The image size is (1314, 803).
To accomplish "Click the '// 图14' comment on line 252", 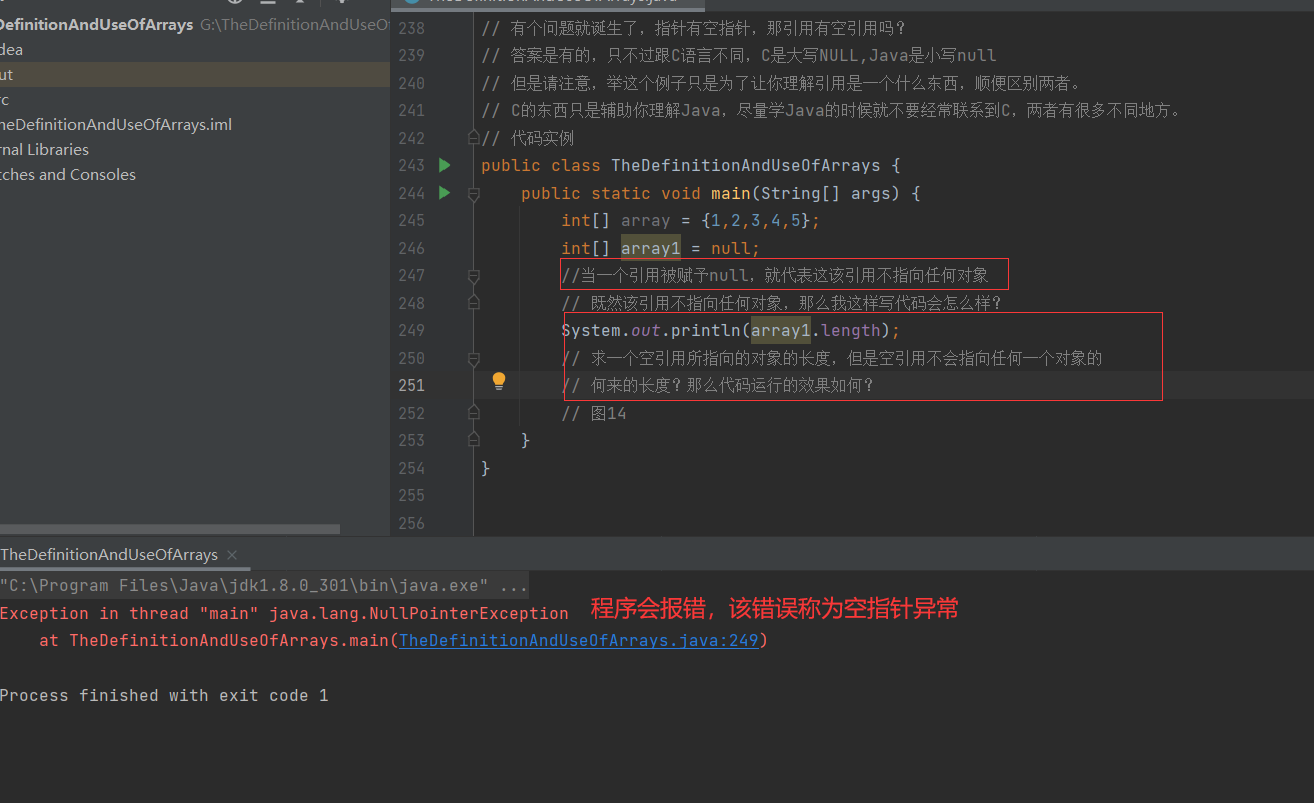I will point(594,413).
